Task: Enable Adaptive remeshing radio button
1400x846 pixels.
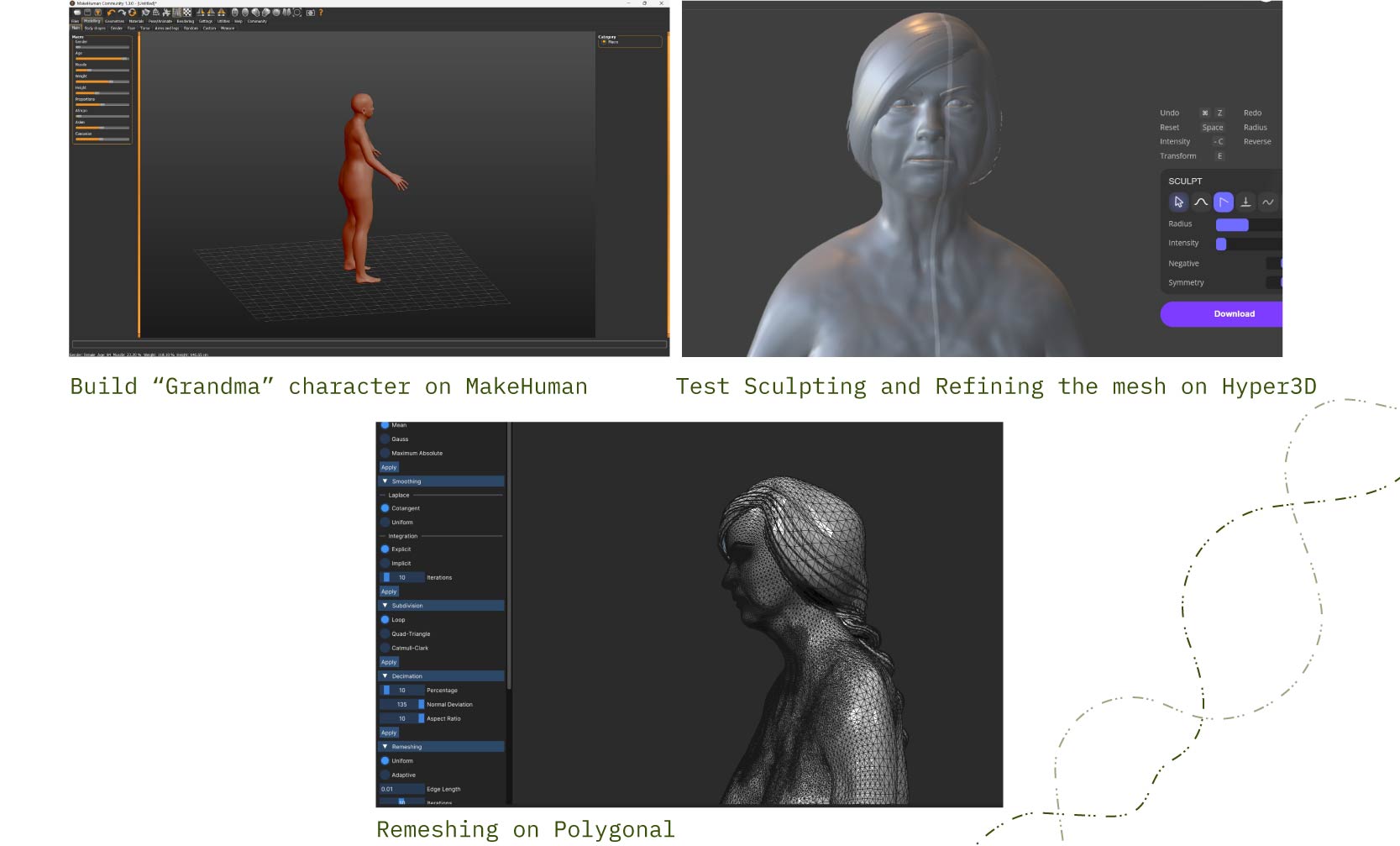Action: point(385,775)
